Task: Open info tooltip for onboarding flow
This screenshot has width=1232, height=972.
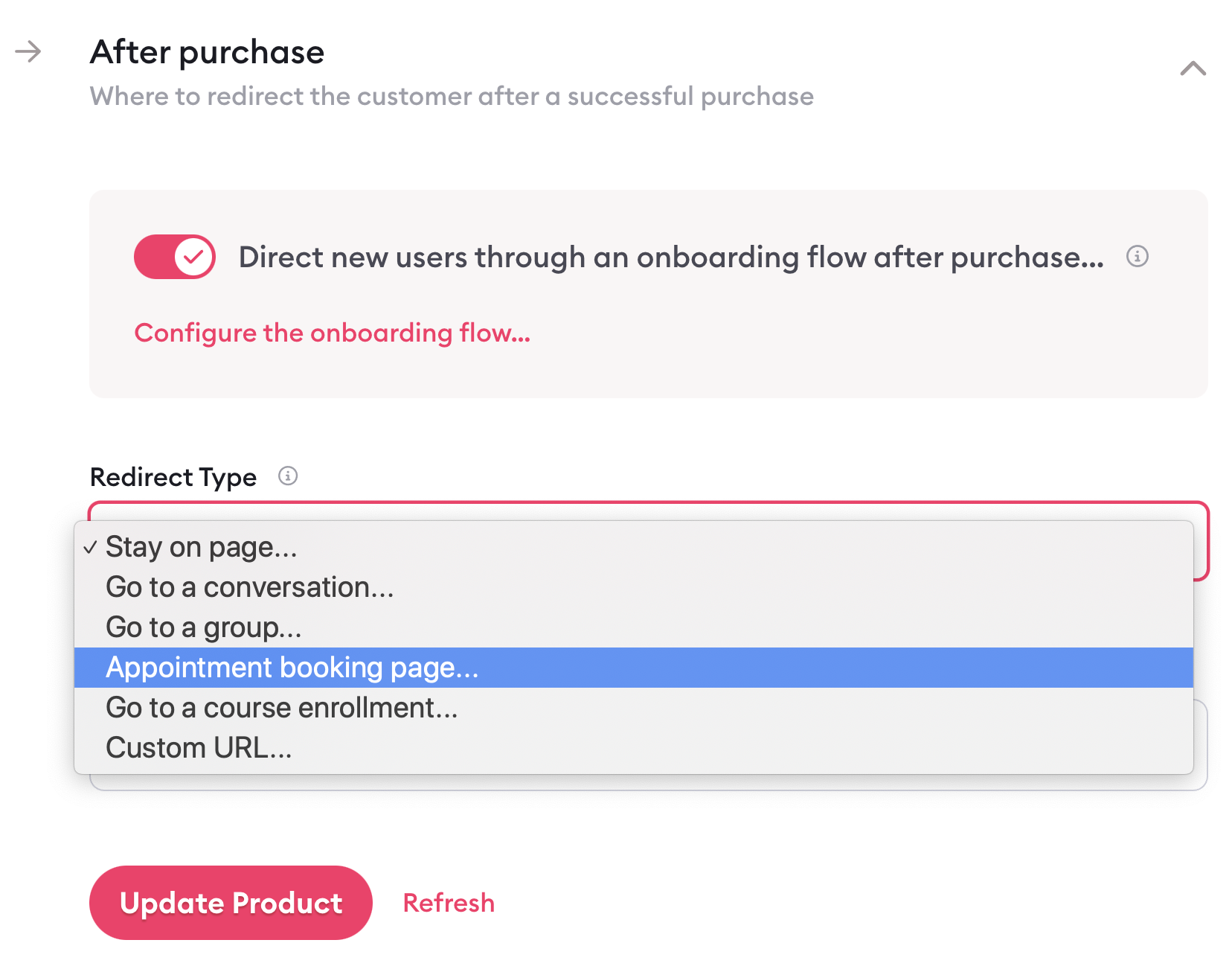Action: pos(1137,256)
